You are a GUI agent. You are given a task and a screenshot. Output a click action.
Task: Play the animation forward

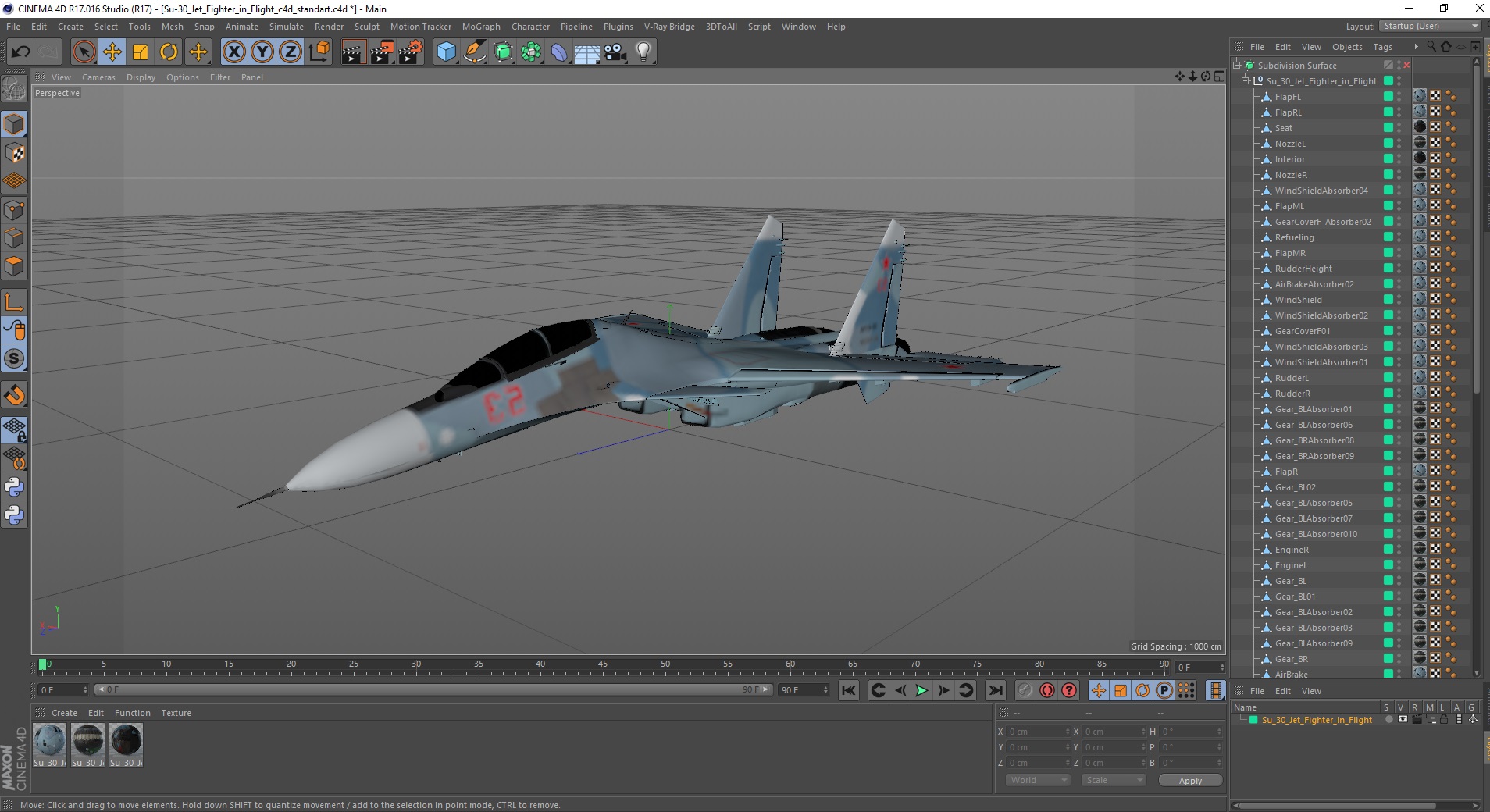[x=921, y=690]
